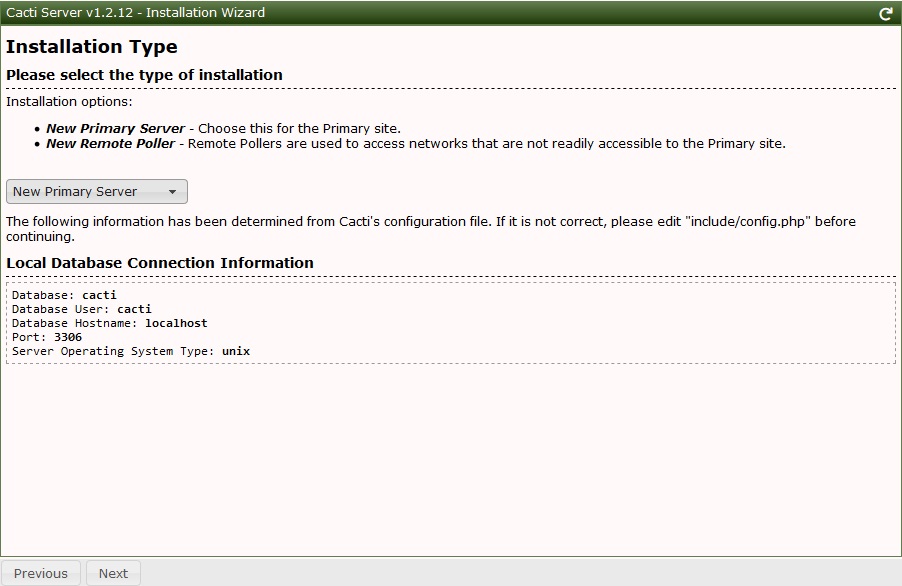Open the New Primary Server installation type dropdown
The width and height of the screenshot is (902, 586).
click(97, 191)
